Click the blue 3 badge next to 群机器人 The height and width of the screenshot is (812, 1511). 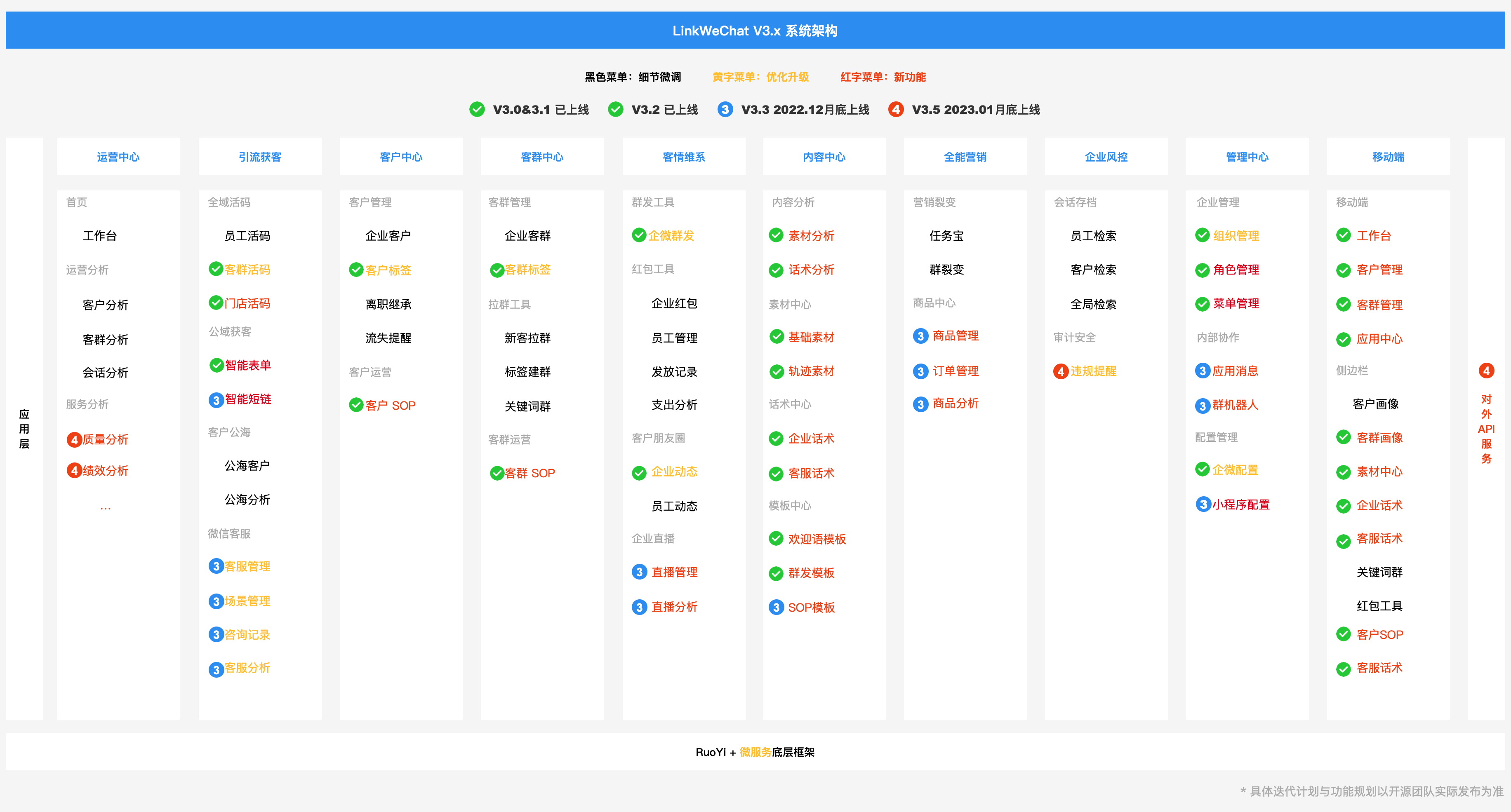coord(1203,406)
